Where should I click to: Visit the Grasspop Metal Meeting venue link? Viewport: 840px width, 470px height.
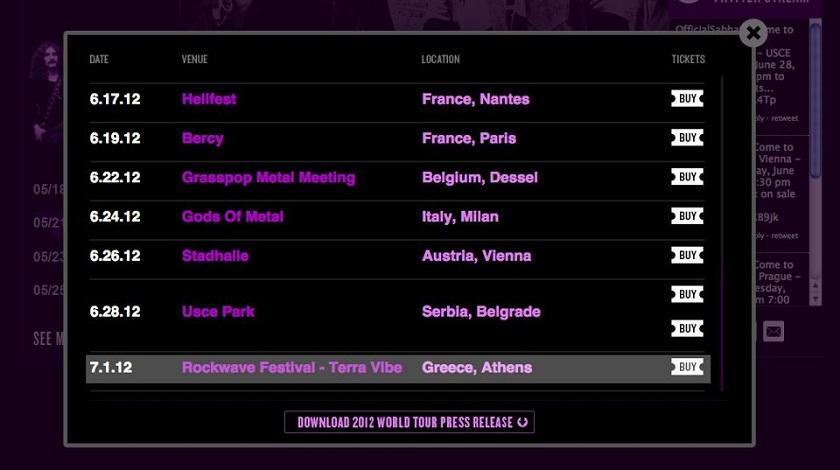(268, 177)
